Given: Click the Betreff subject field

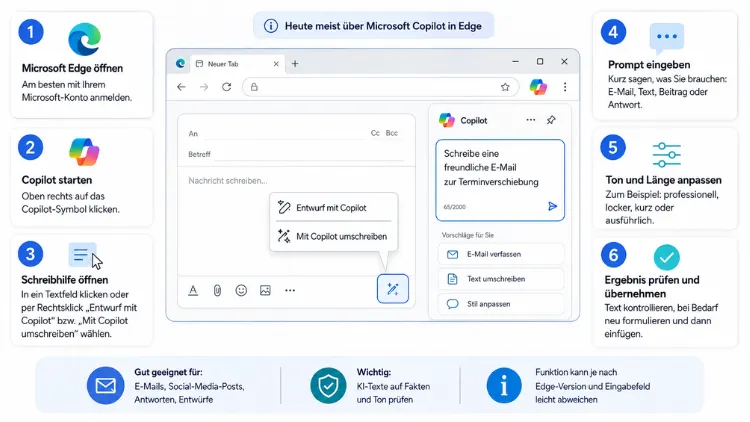Looking at the screenshot, I should 296,154.
